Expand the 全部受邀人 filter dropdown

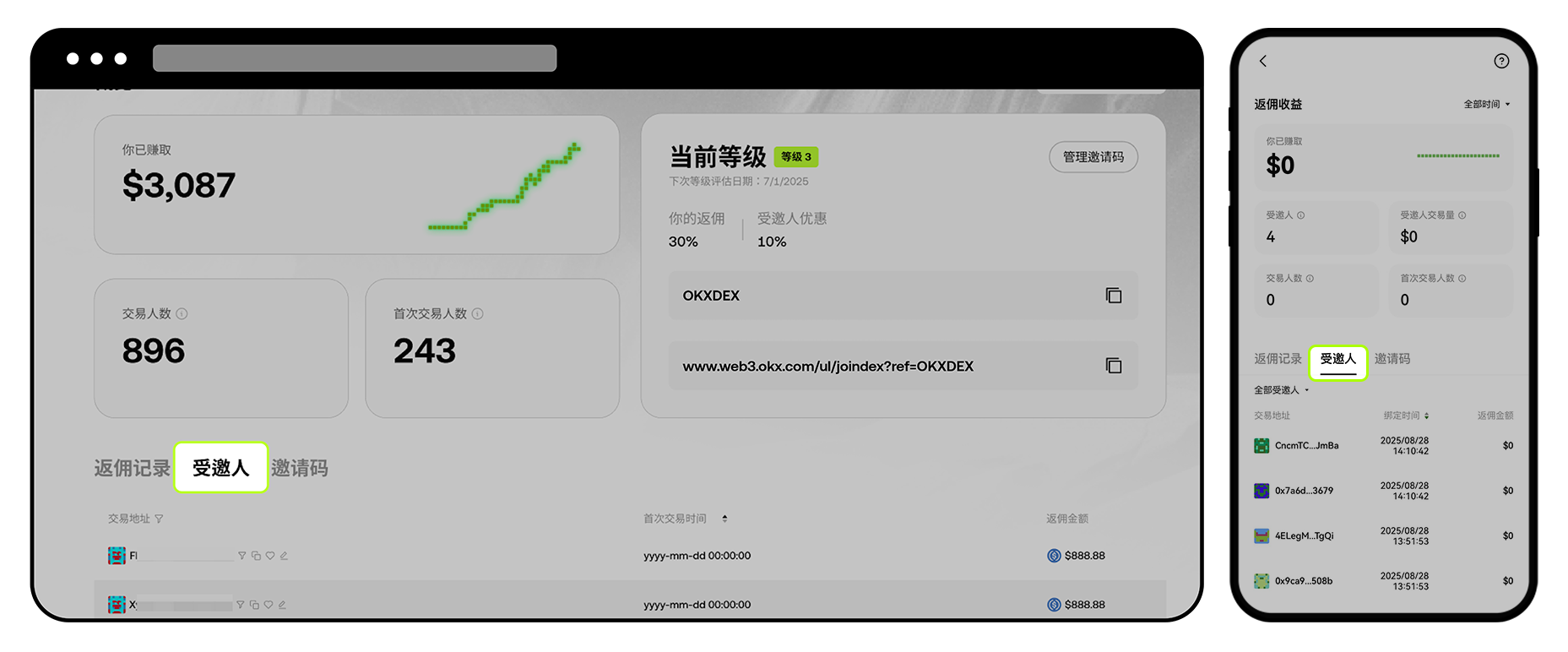tap(1281, 390)
